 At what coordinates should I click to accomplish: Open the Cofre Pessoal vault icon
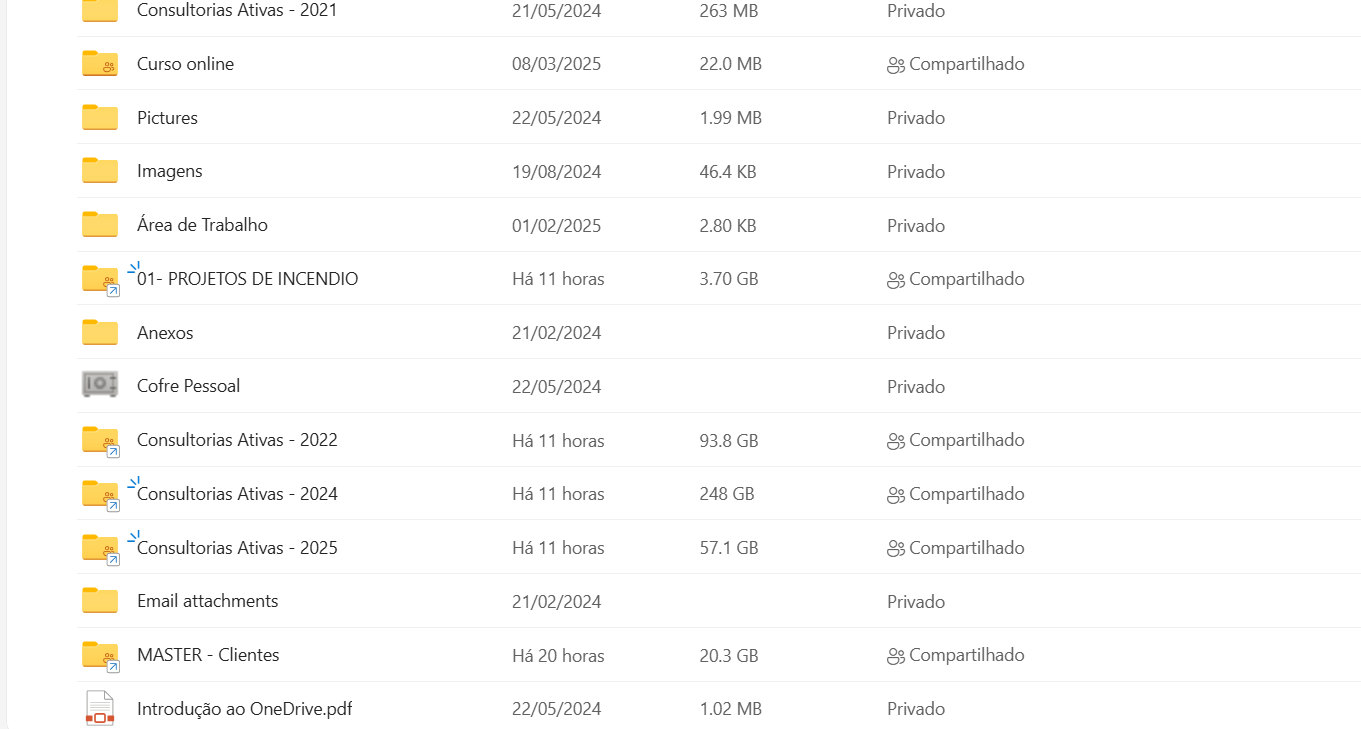coord(100,385)
